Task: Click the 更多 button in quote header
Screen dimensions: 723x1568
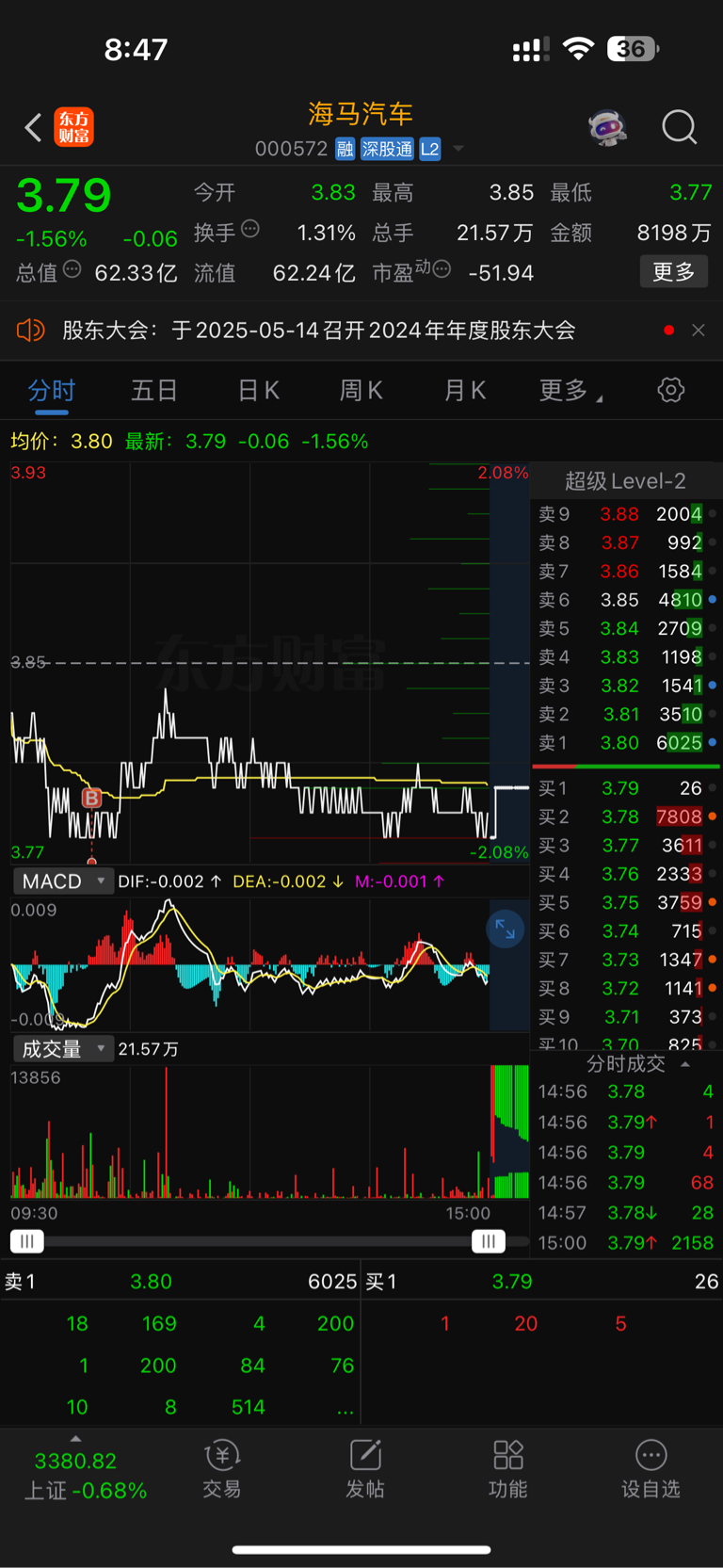Action: point(674,272)
